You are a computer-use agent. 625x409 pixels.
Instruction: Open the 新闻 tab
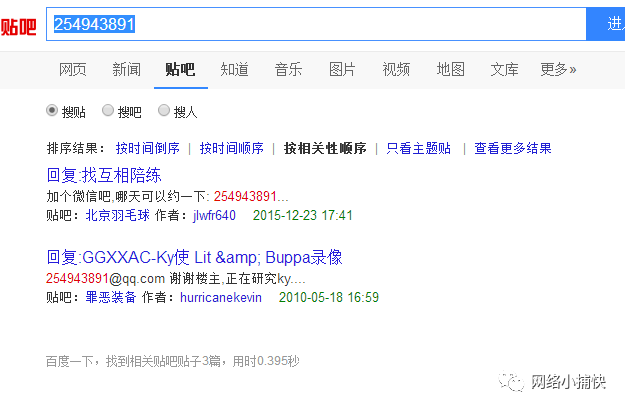tap(126, 69)
